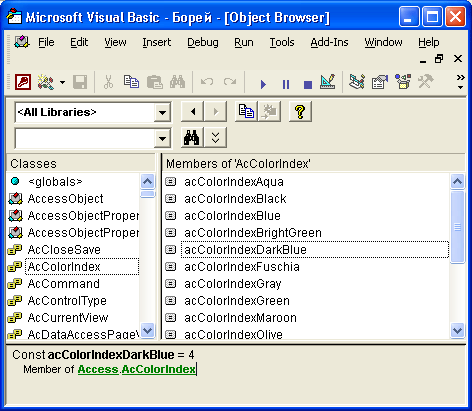Open the search text combo box dropdown arrow
The height and width of the screenshot is (411, 472).
162,138
